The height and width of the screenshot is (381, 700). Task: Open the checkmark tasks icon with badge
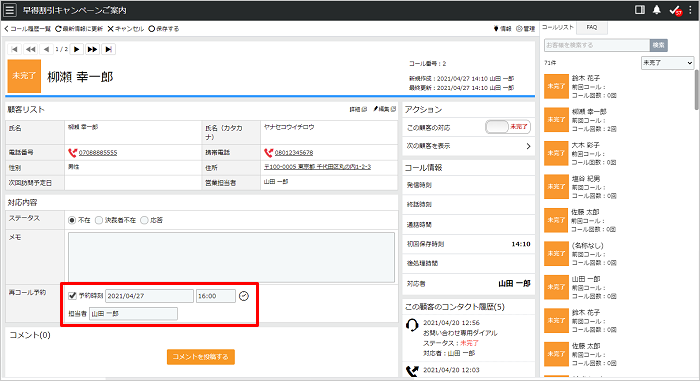[675, 10]
